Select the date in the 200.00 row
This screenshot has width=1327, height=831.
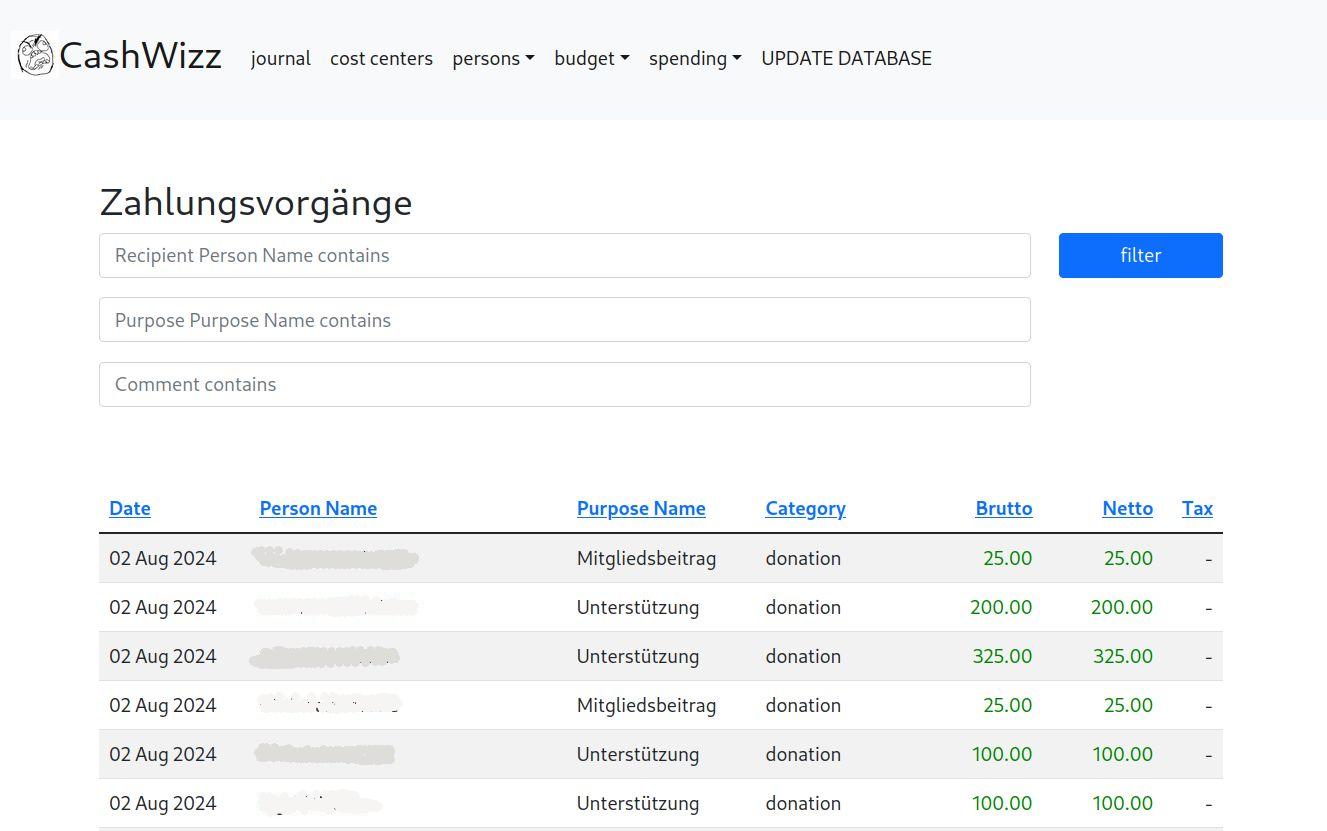click(x=163, y=607)
